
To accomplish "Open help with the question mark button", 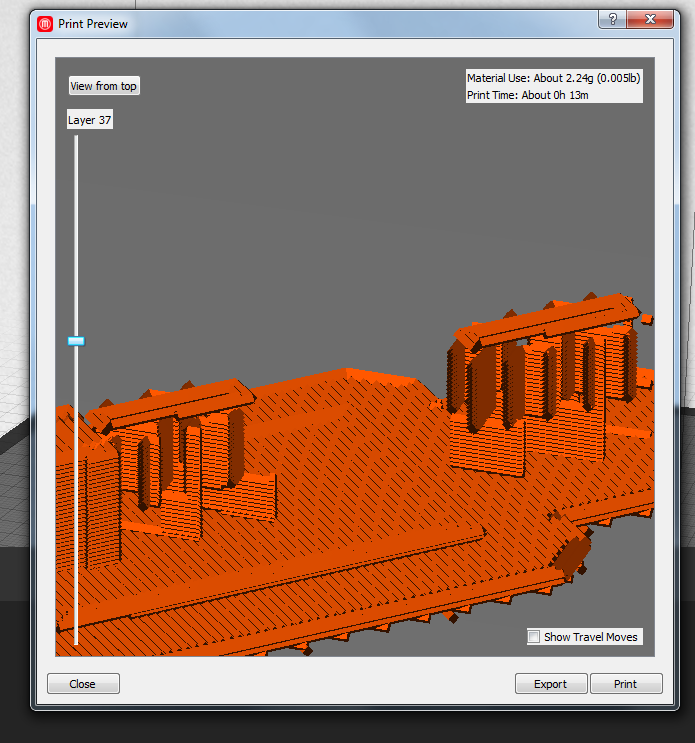I will click(x=611, y=20).
